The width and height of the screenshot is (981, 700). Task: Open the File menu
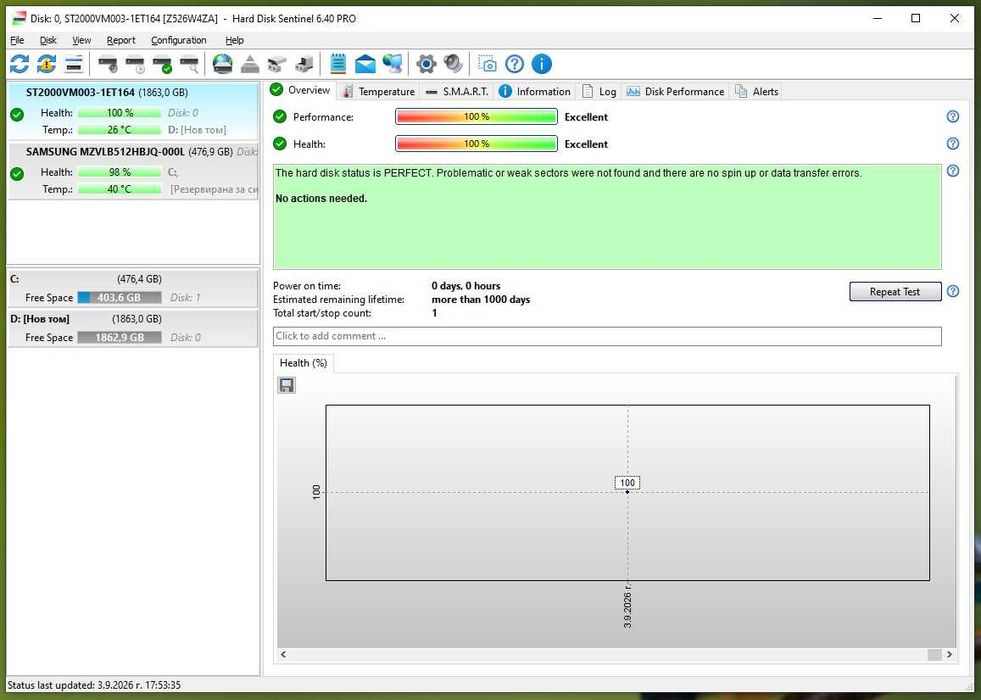[x=17, y=40]
